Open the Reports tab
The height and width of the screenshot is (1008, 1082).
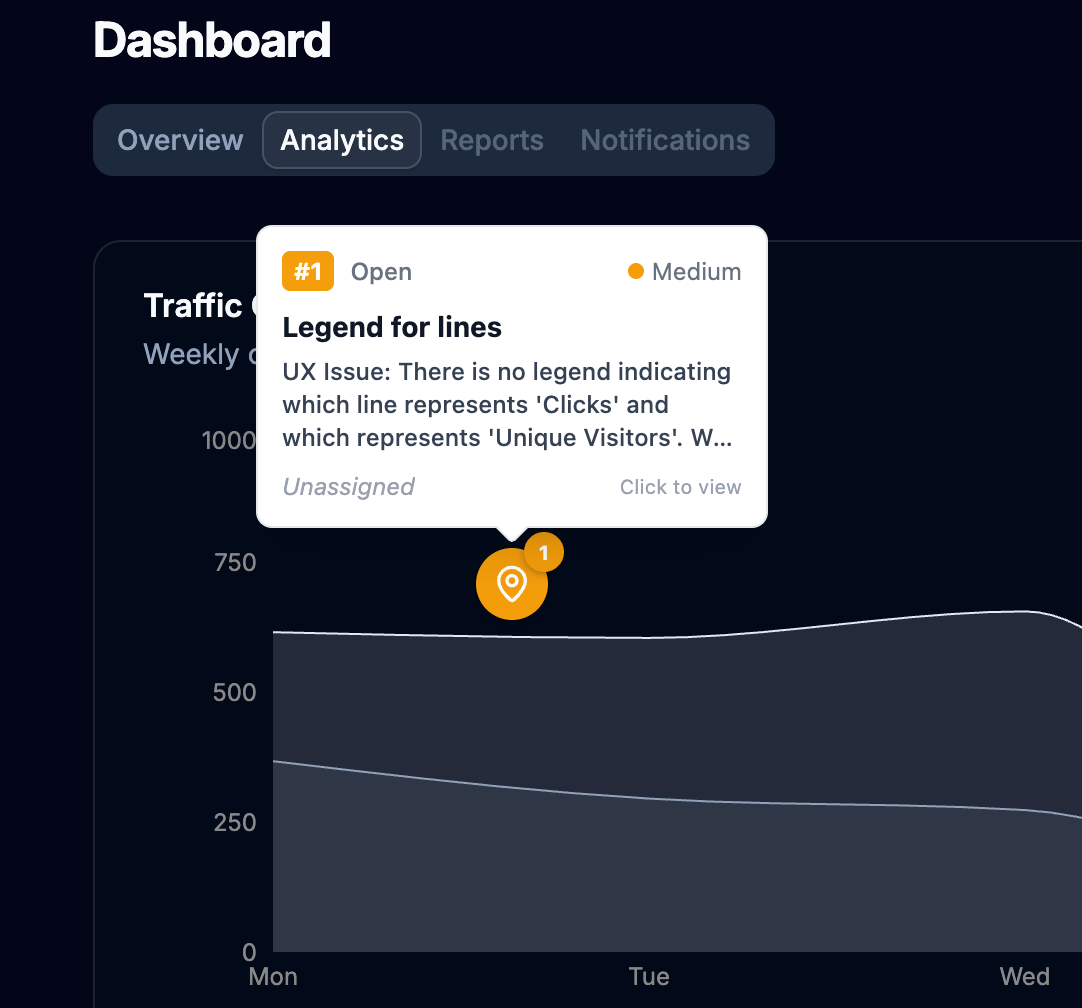coord(492,140)
